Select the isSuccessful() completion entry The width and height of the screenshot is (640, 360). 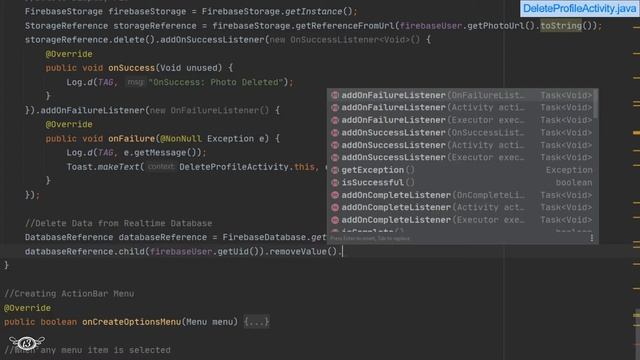tap(462, 182)
